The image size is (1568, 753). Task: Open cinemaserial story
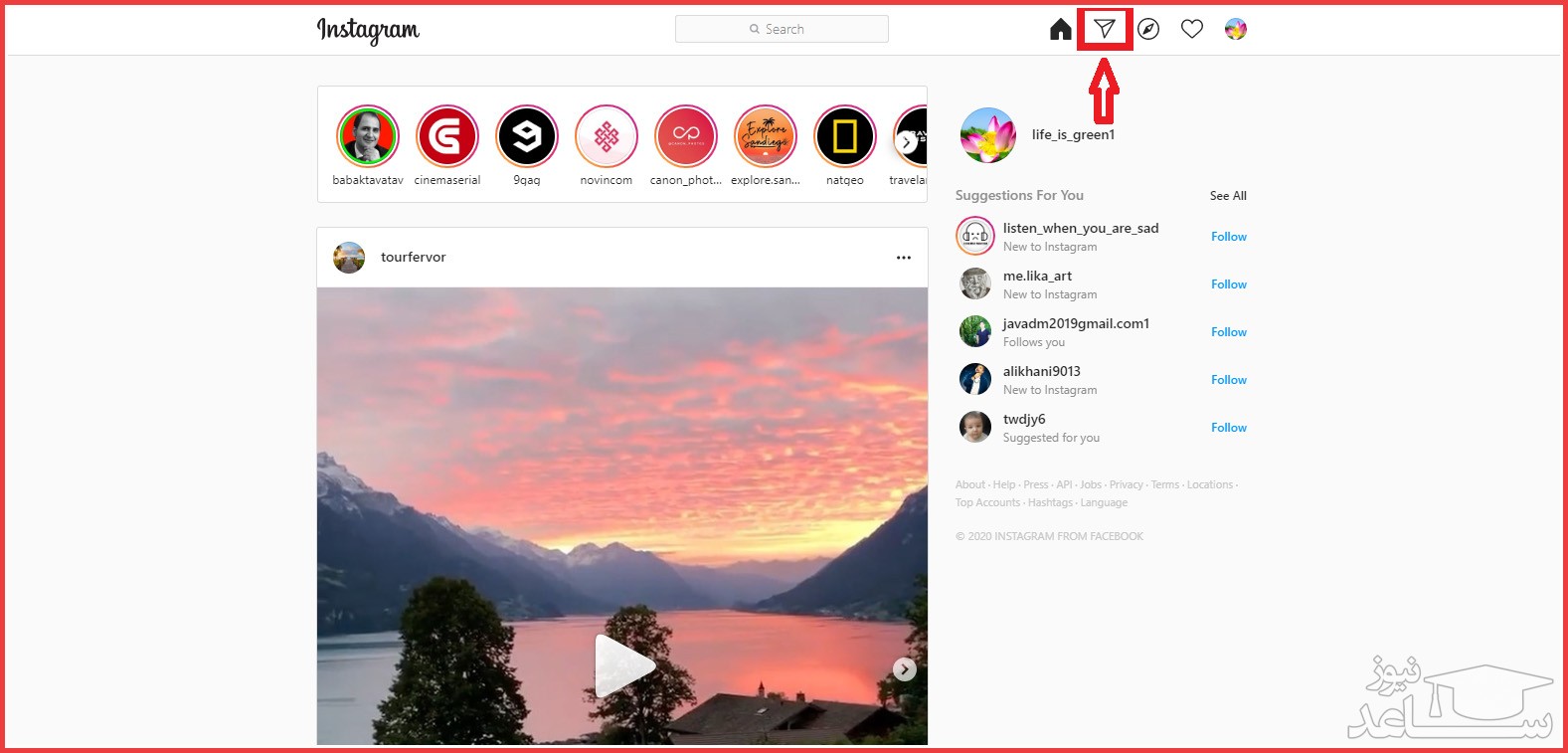447,136
